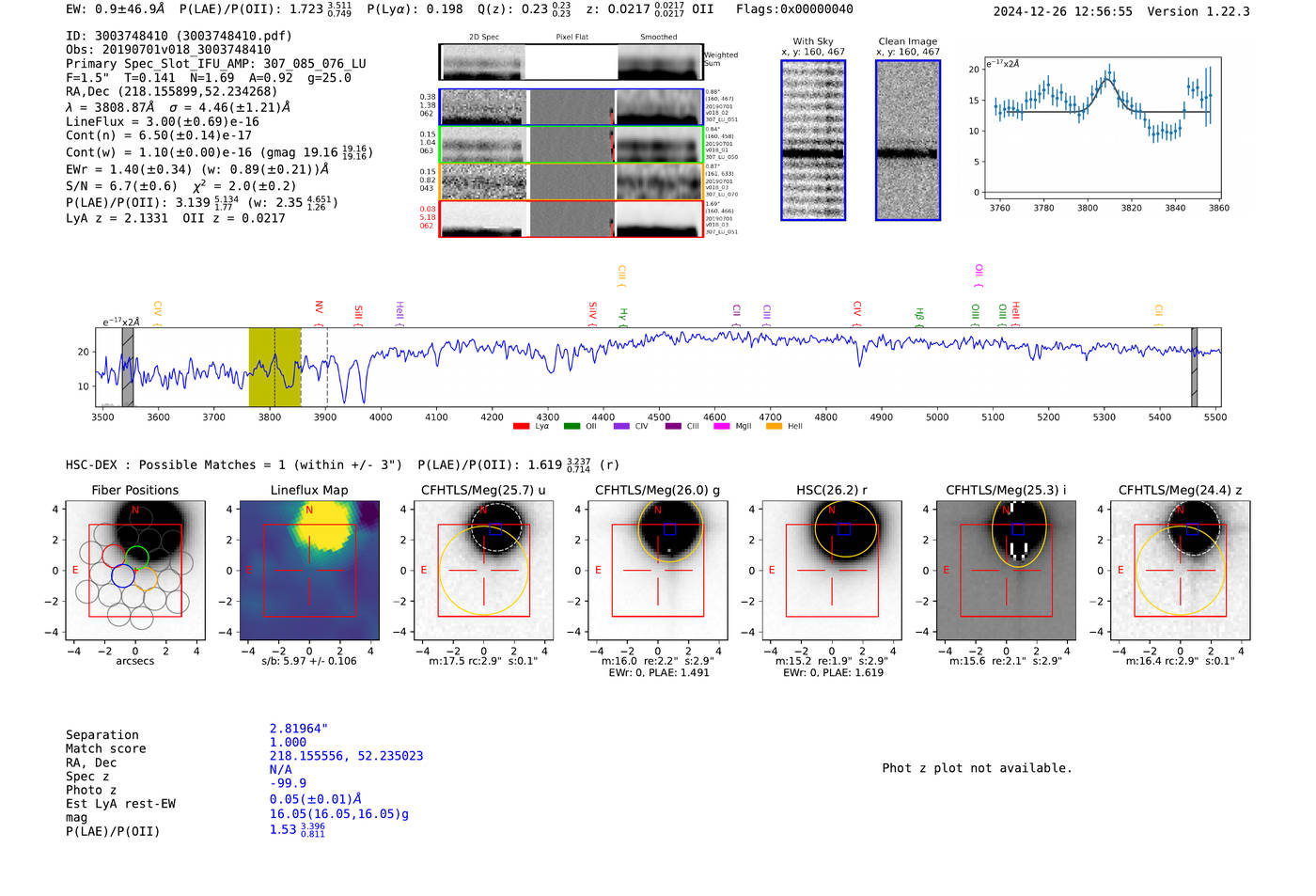Open the HSC(26.2) r band cutout

(832, 570)
